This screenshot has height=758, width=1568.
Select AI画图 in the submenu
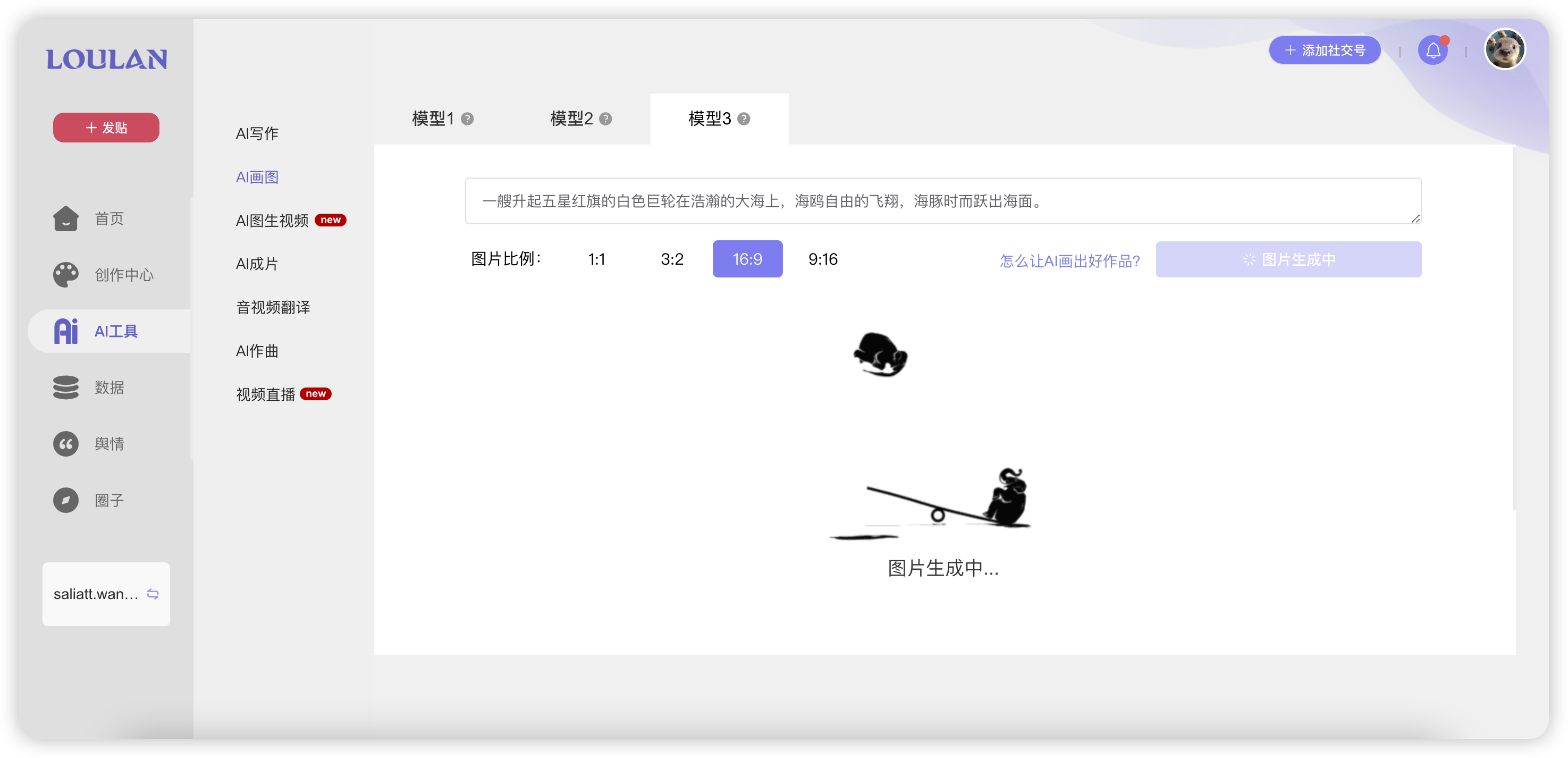257,177
